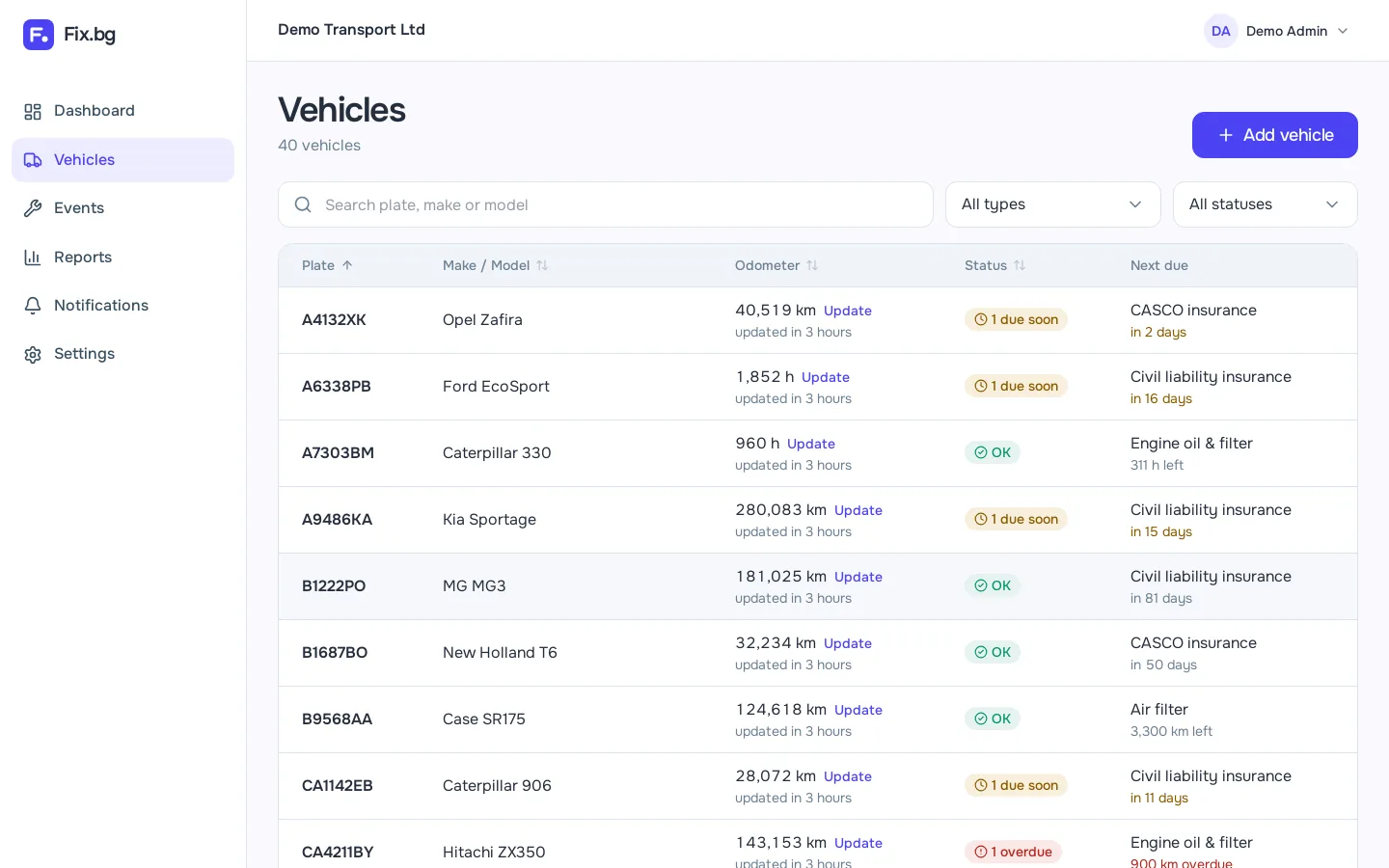
Task: Update odometer for New Holland T6
Action: (x=848, y=643)
